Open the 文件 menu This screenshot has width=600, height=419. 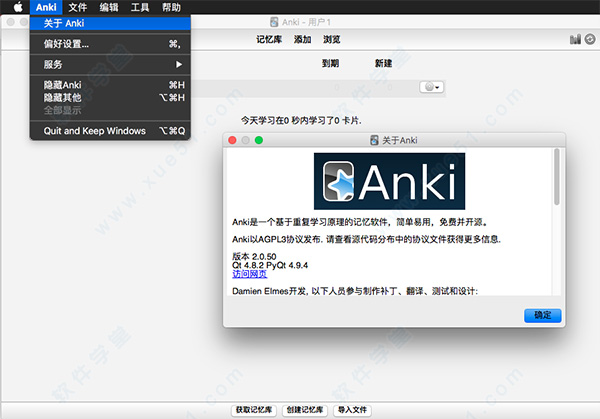tap(78, 7)
